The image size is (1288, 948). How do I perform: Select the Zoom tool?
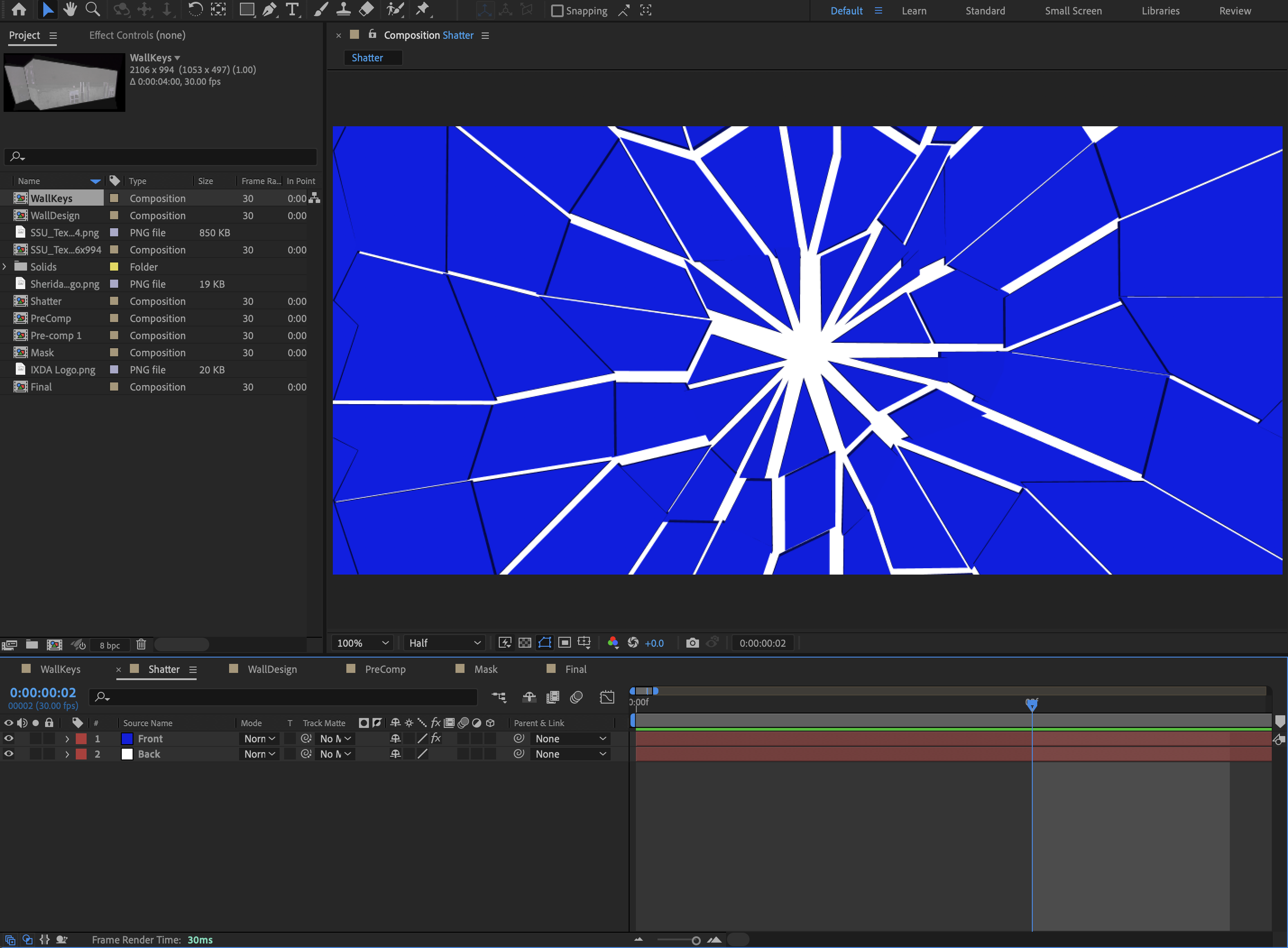click(x=92, y=10)
